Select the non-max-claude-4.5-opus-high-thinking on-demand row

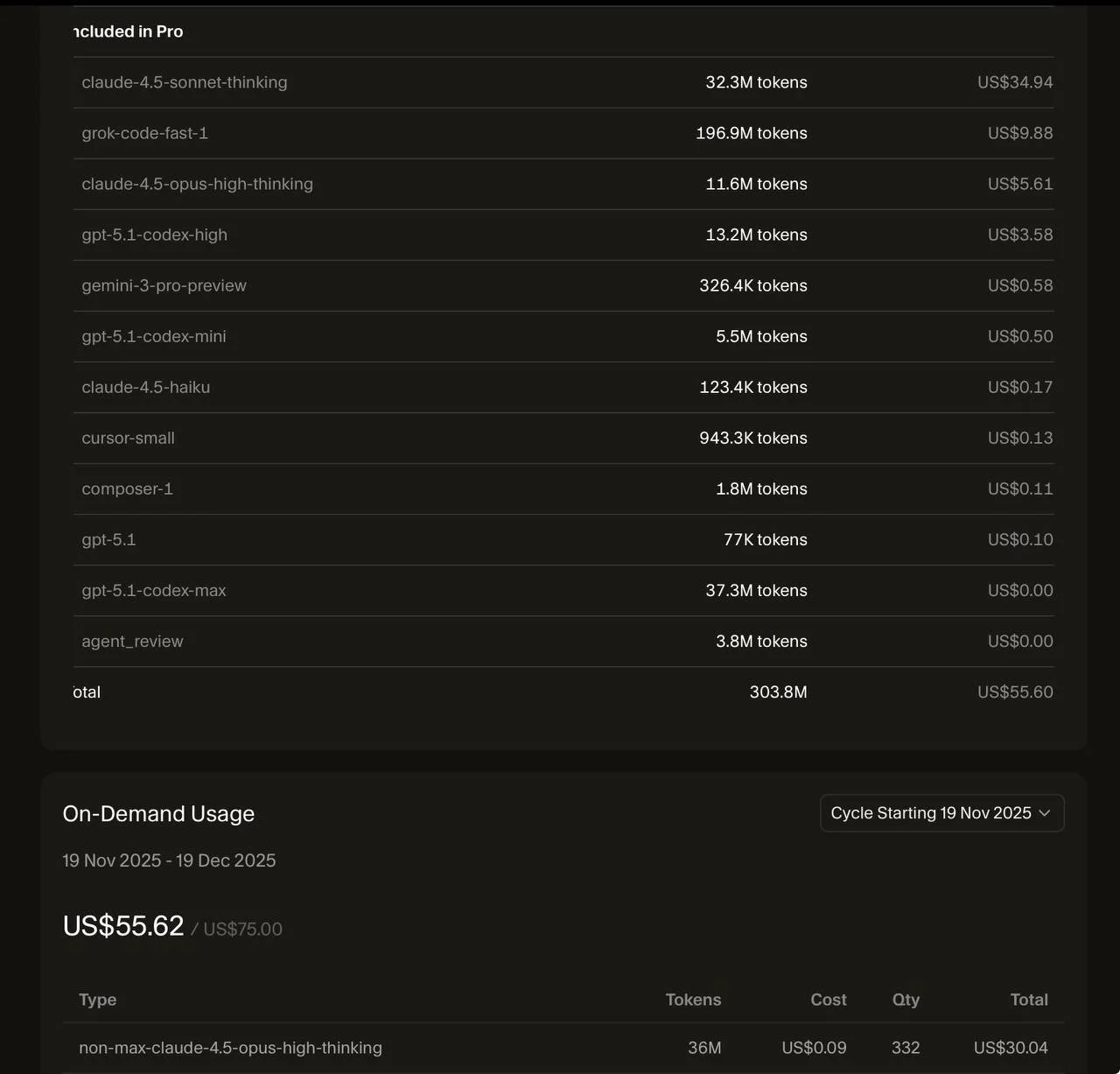click(231, 1048)
